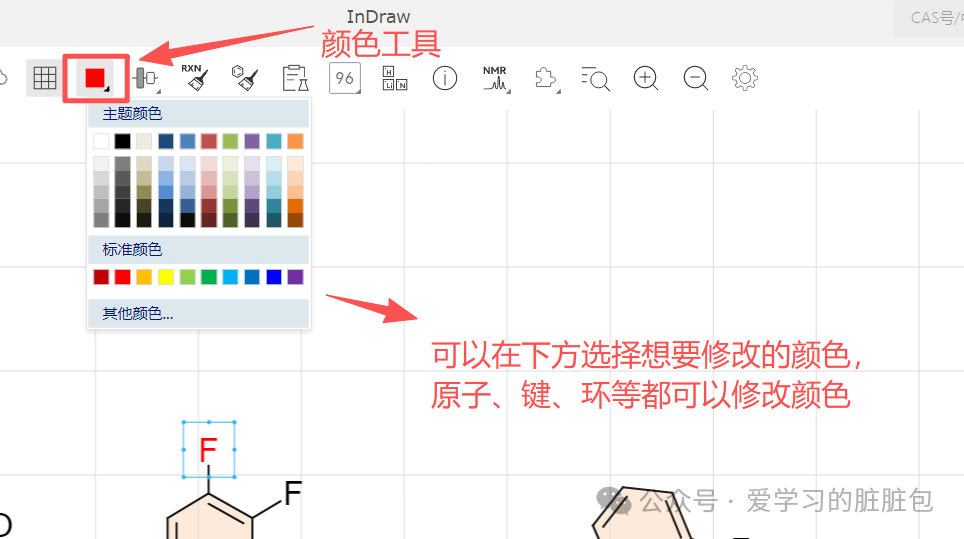This screenshot has height=539, width=964.
Task: Select the black F atom label
Action: 293,493
